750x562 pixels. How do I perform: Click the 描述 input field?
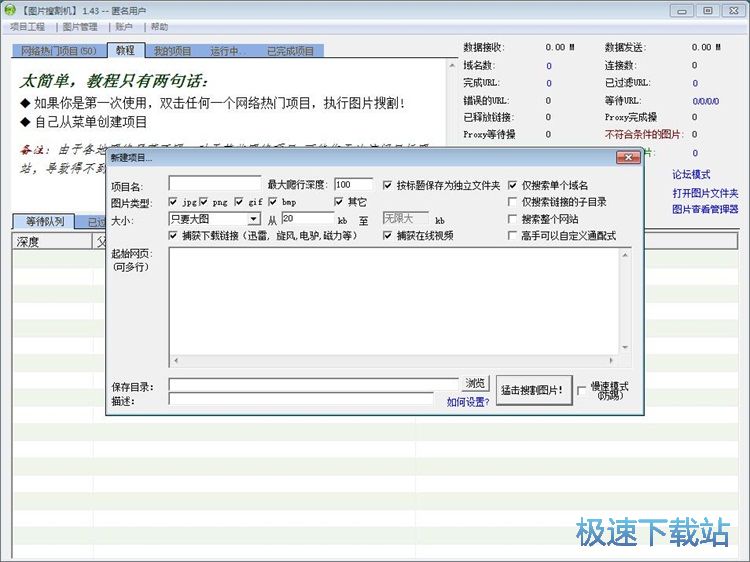(x=301, y=399)
